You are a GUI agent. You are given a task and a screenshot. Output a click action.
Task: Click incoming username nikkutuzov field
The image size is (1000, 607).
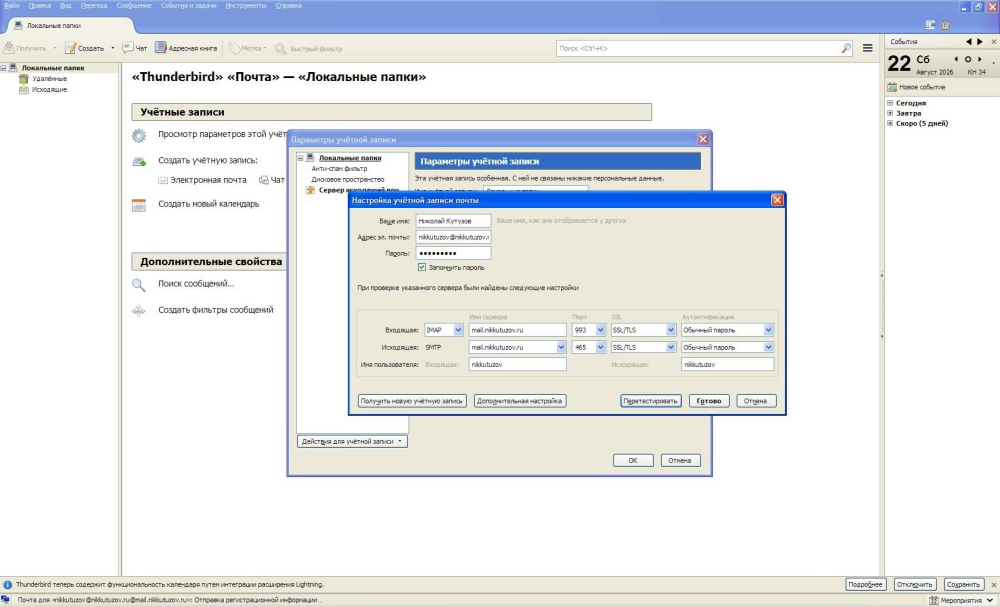517,364
